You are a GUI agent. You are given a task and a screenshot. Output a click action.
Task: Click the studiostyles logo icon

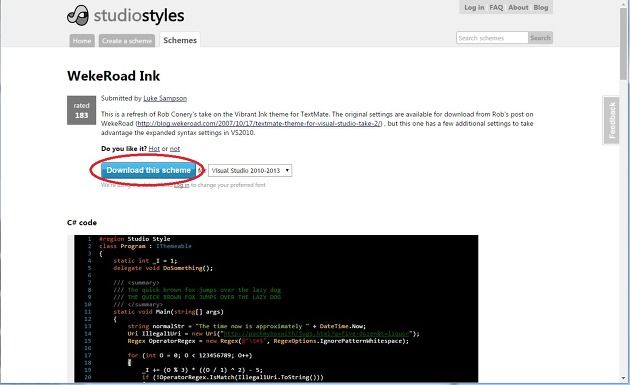tap(78, 16)
